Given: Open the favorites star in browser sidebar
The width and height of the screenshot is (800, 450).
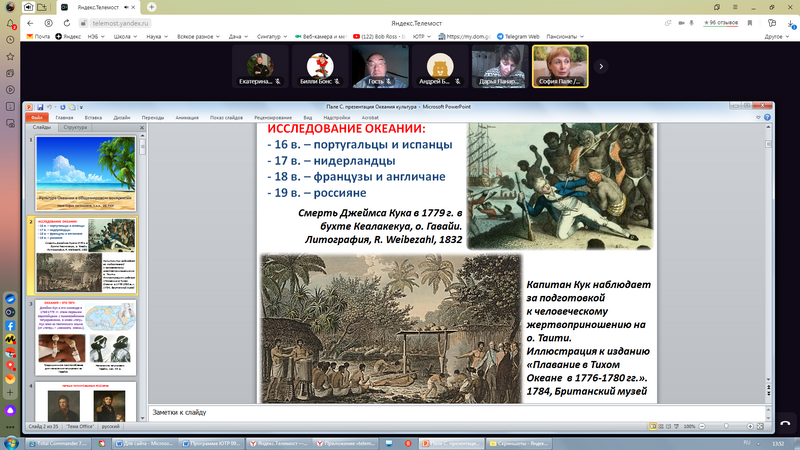Looking at the screenshot, I should coord(10,57).
